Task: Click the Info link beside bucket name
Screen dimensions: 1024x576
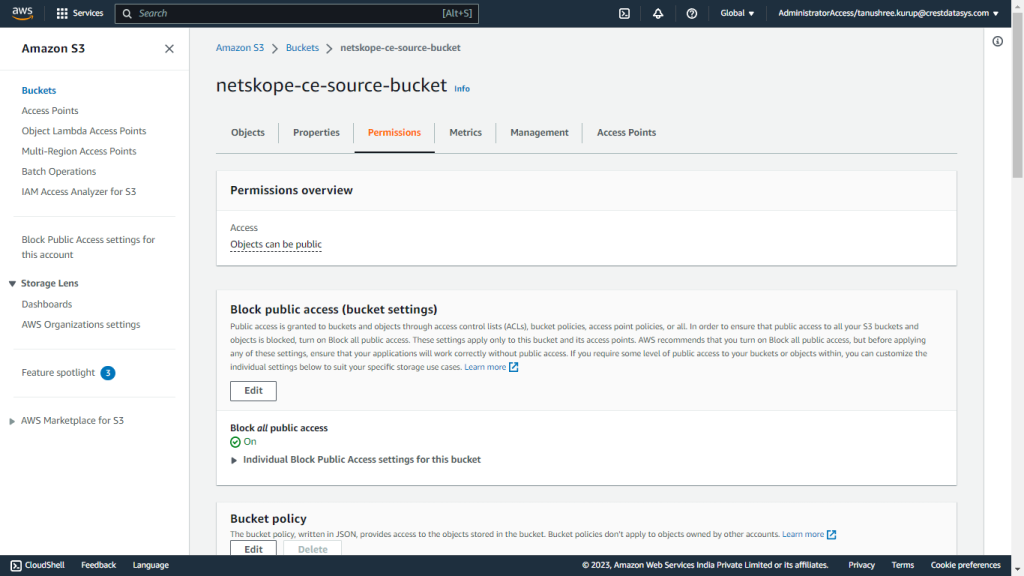Action: click(462, 89)
